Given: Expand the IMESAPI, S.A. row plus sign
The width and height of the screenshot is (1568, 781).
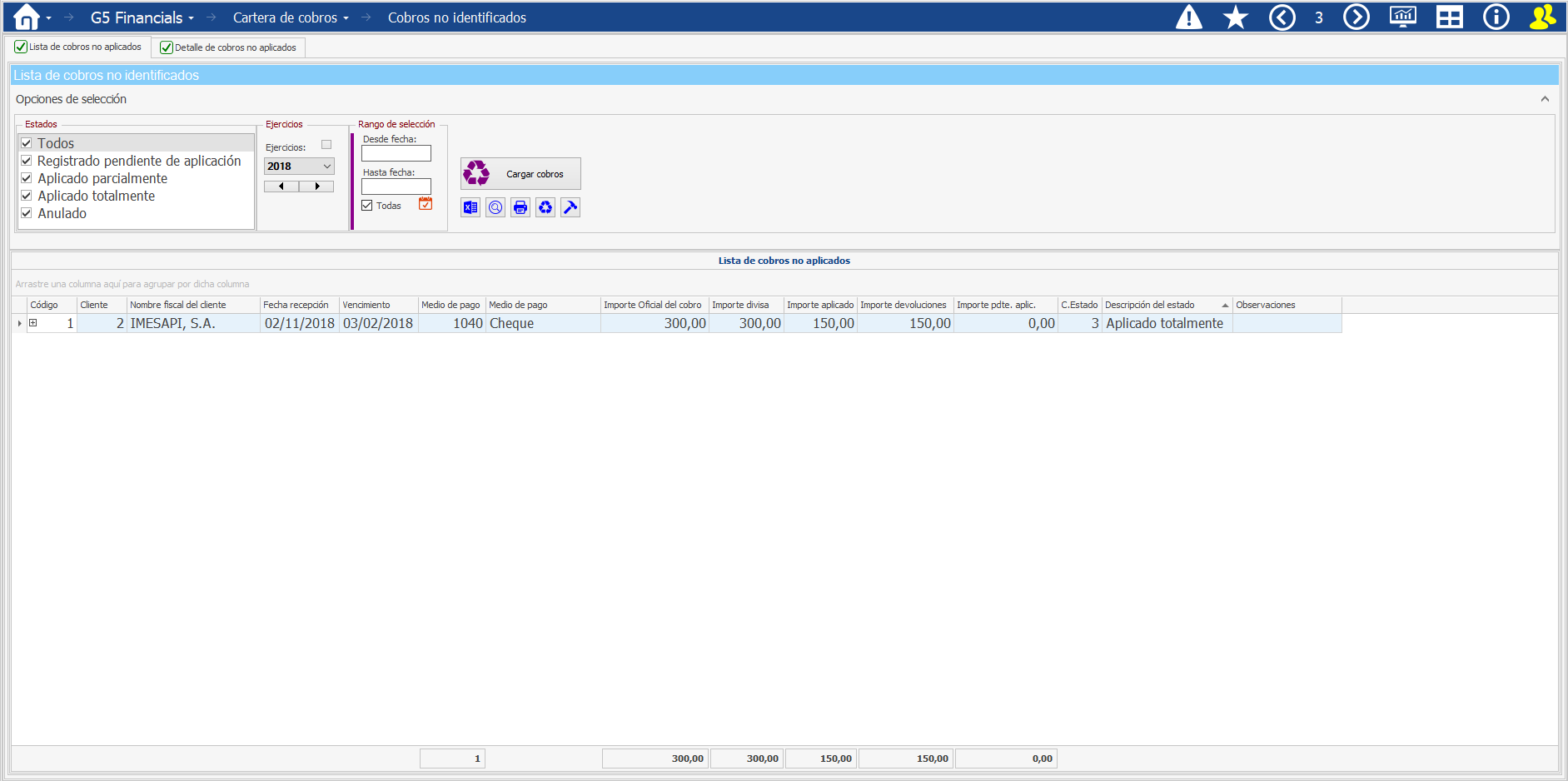Looking at the screenshot, I should (33, 323).
